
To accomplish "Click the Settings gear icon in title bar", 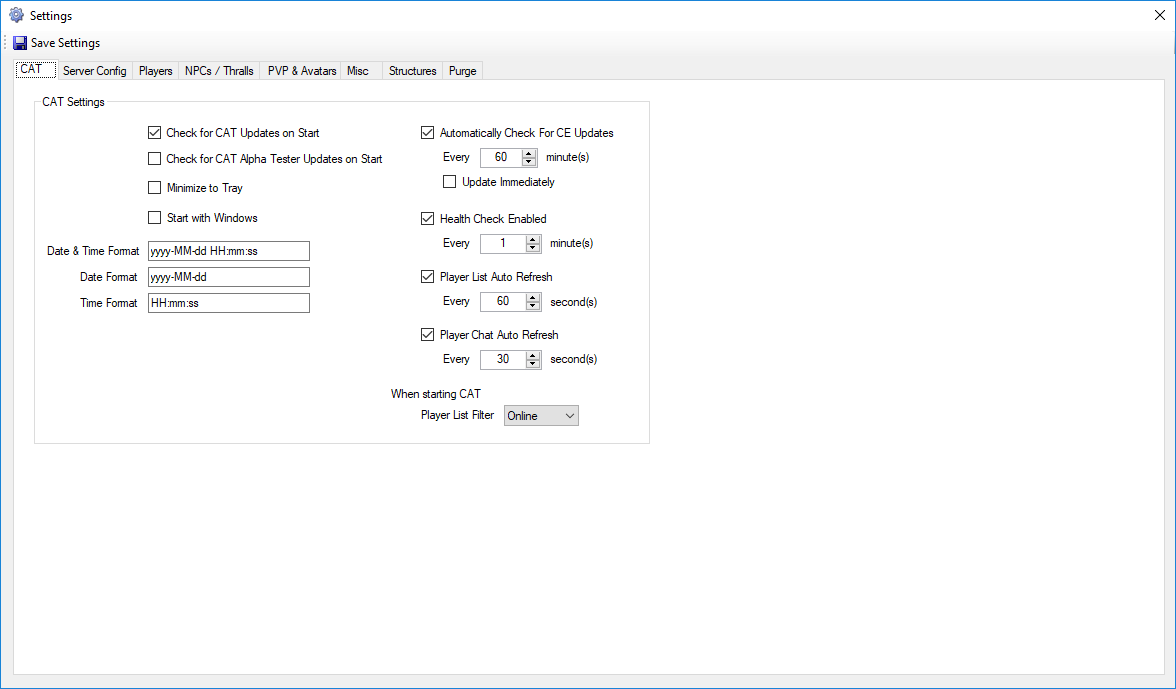I will pyautogui.click(x=16, y=16).
